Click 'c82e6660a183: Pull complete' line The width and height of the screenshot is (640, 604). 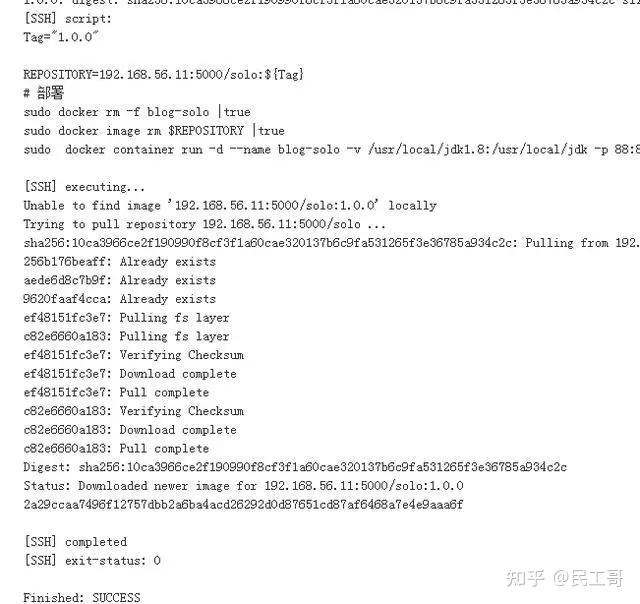coord(116,449)
